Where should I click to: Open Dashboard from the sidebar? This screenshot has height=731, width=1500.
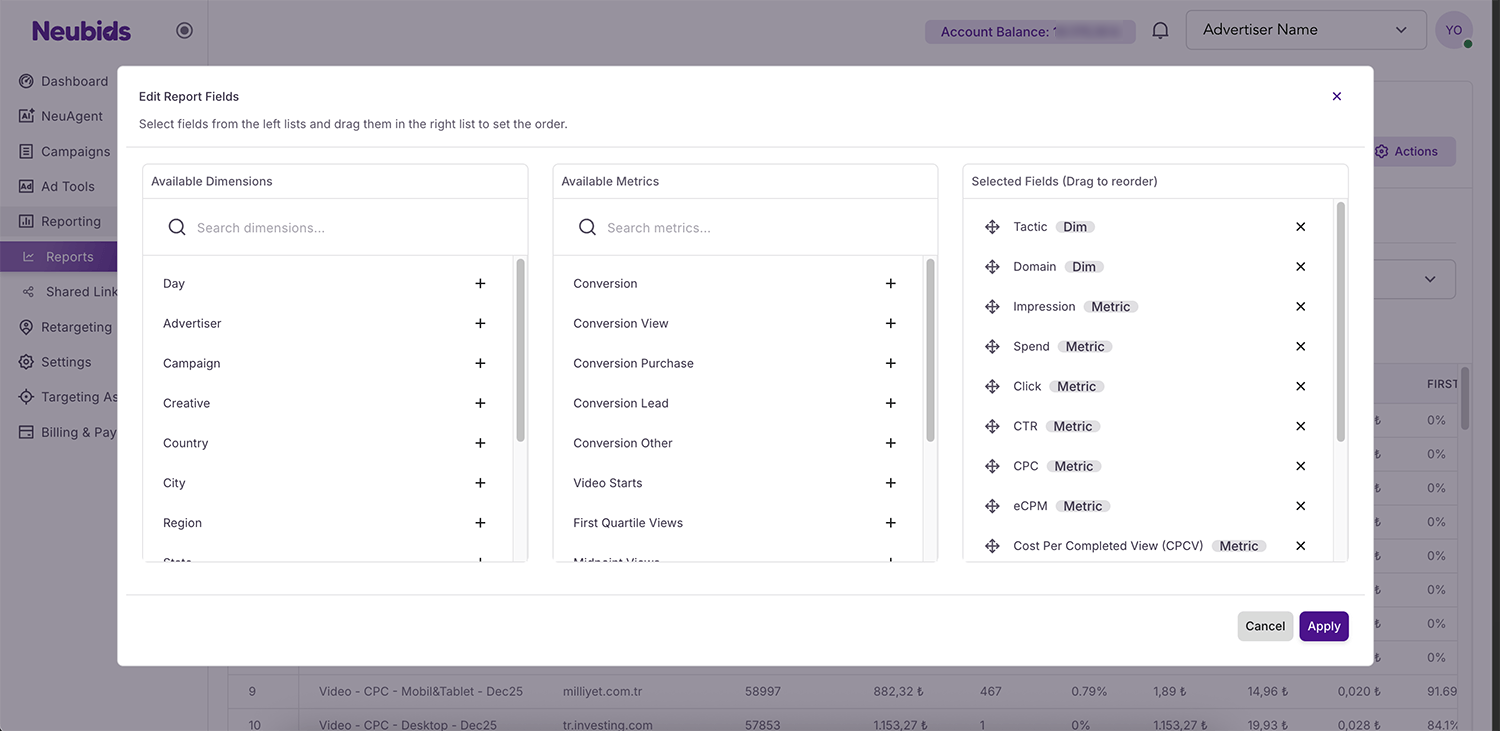pos(73,82)
